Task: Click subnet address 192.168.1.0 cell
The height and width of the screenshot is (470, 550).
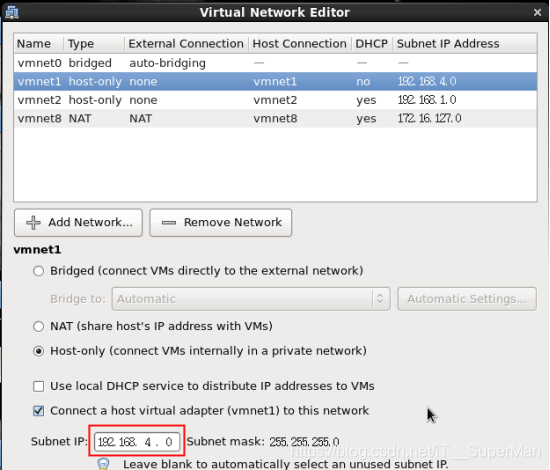Action: [x=427, y=100]
